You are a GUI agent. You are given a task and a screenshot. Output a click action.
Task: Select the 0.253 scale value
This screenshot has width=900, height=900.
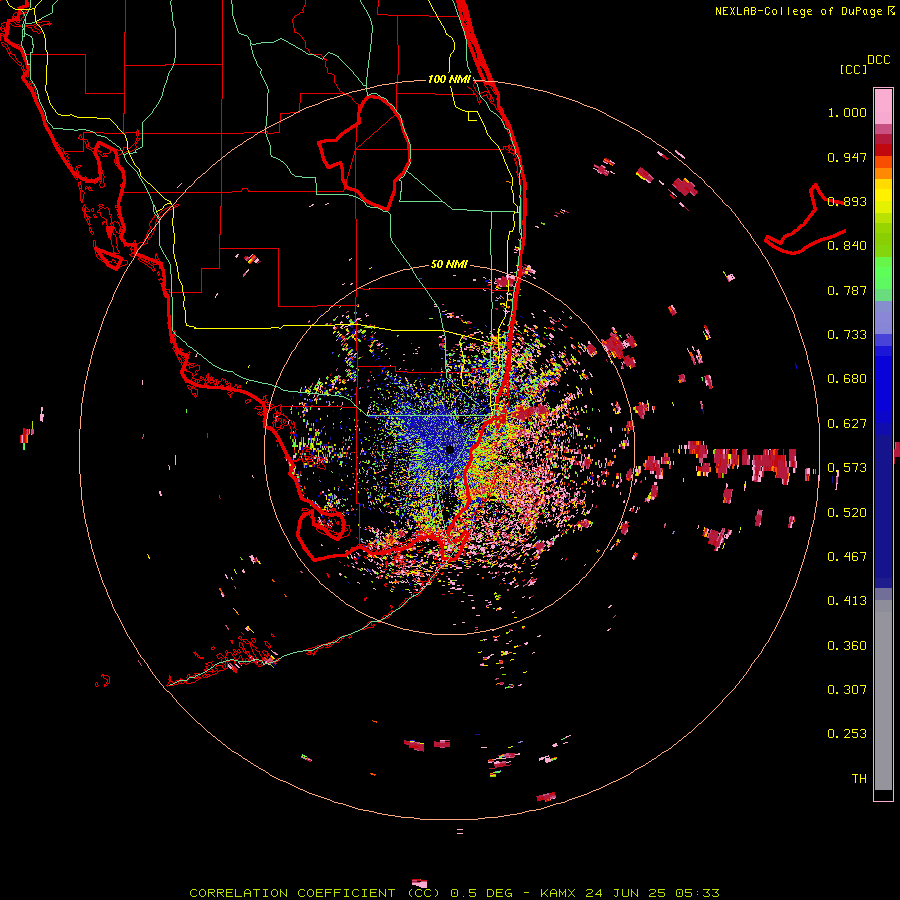[847, 734]
